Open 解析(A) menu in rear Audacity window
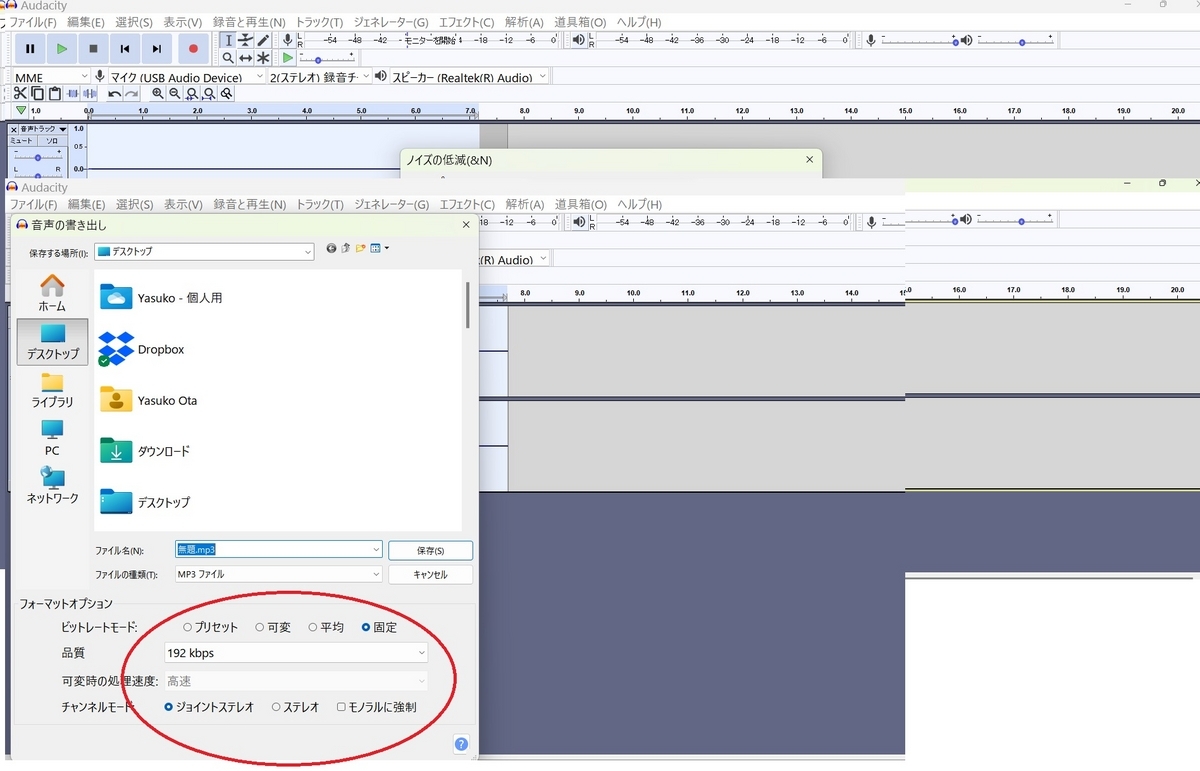 tap(524, 22)
